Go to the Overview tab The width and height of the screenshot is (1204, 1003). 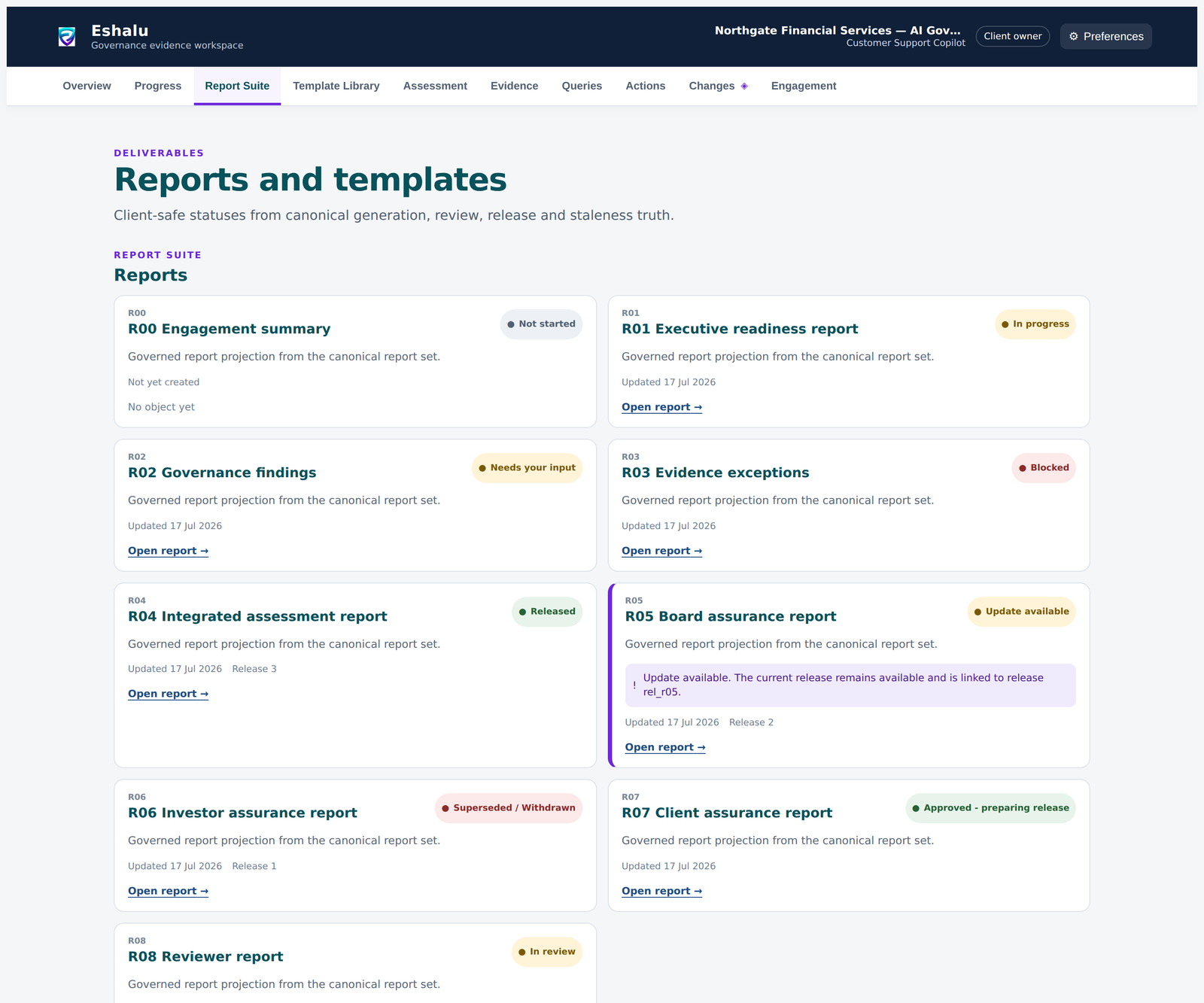coord(87,86)
